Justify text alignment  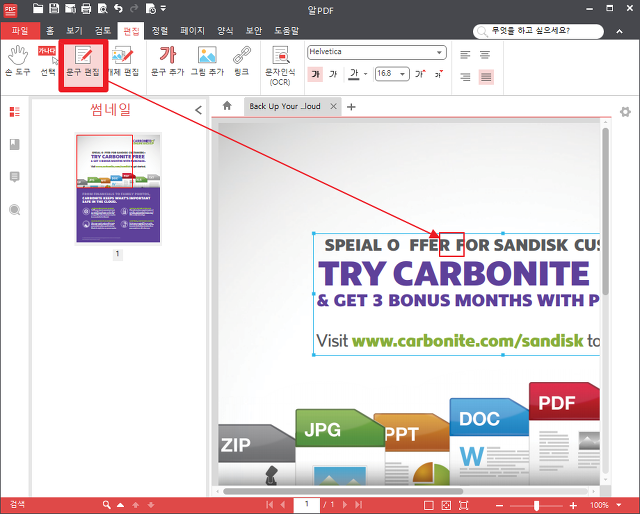pyautogui.click(x=486, y=77)
